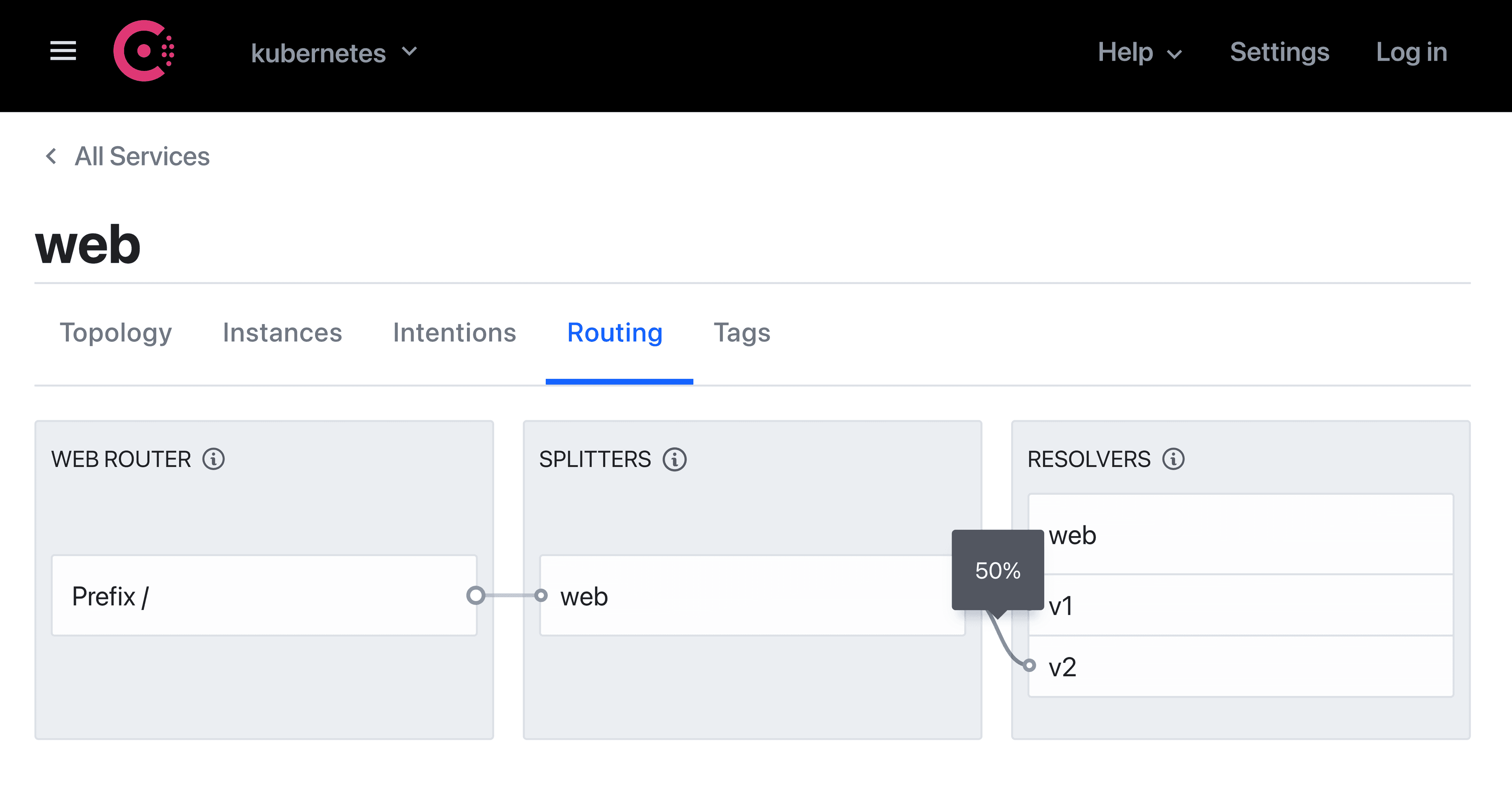This screenshot has width=1512, height=785.
Task: Go back to All Services
Action: 141,156
